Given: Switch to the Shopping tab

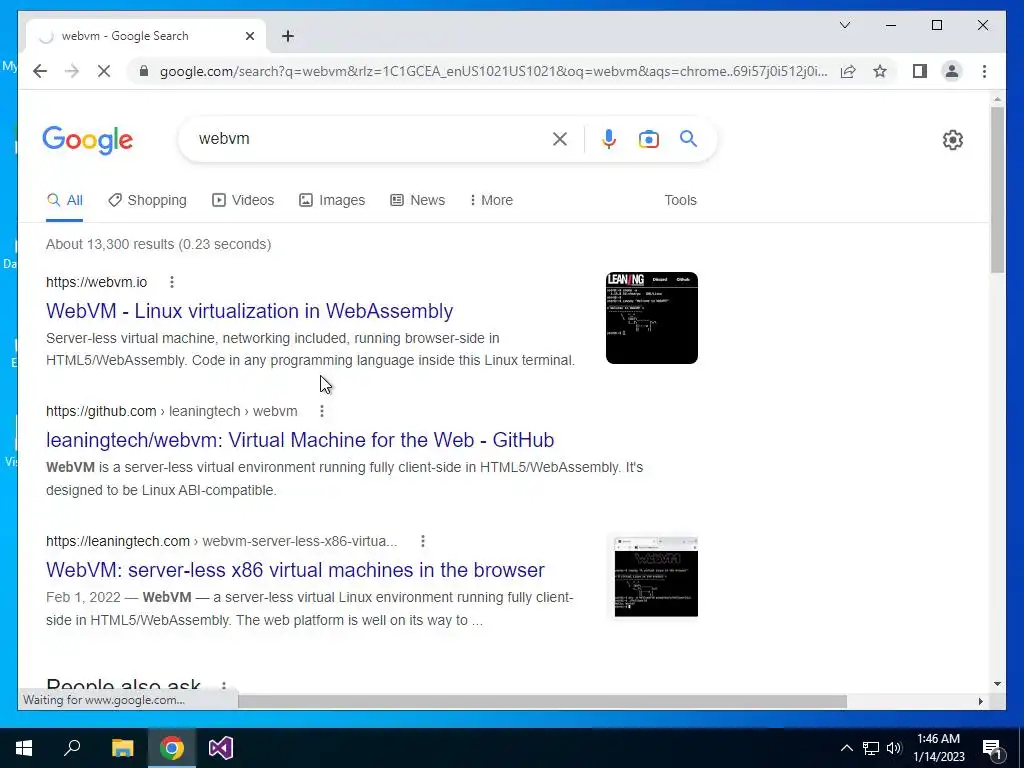Looking at the screenshot, I should click(148, 200).
